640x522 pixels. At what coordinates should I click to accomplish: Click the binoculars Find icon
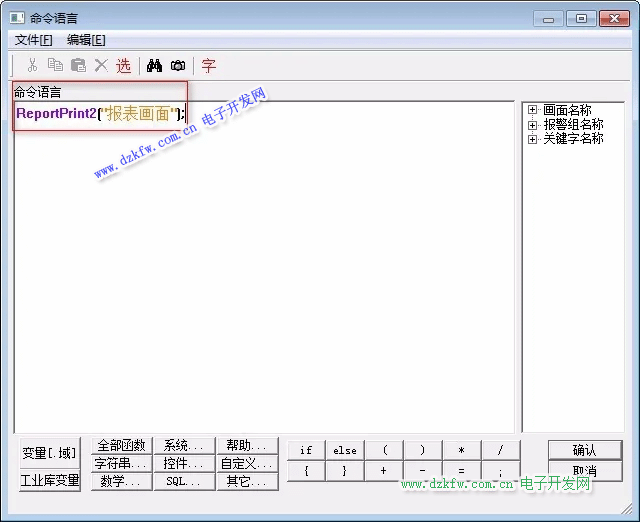coord(154,65)
